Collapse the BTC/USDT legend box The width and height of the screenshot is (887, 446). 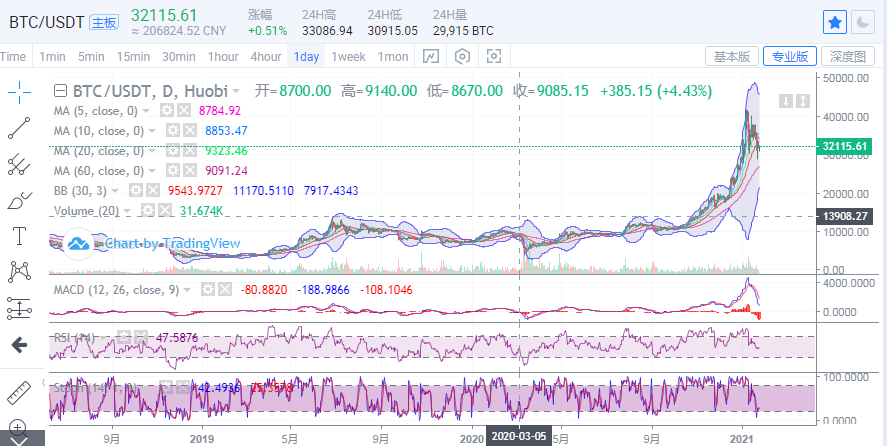(61, 91)
